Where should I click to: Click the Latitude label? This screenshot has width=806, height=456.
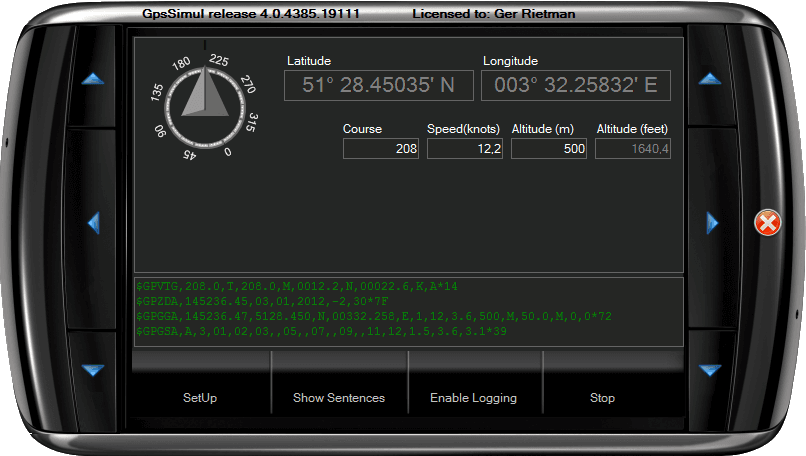[309, 61]
